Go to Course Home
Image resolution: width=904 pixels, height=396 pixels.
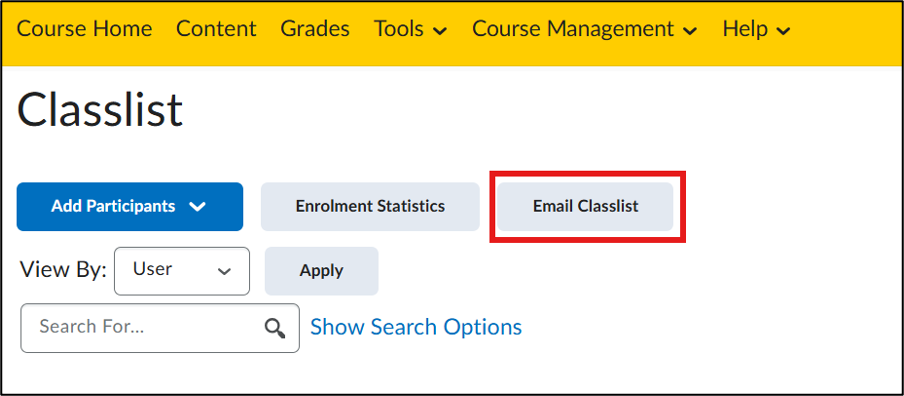tap(84, 29)
